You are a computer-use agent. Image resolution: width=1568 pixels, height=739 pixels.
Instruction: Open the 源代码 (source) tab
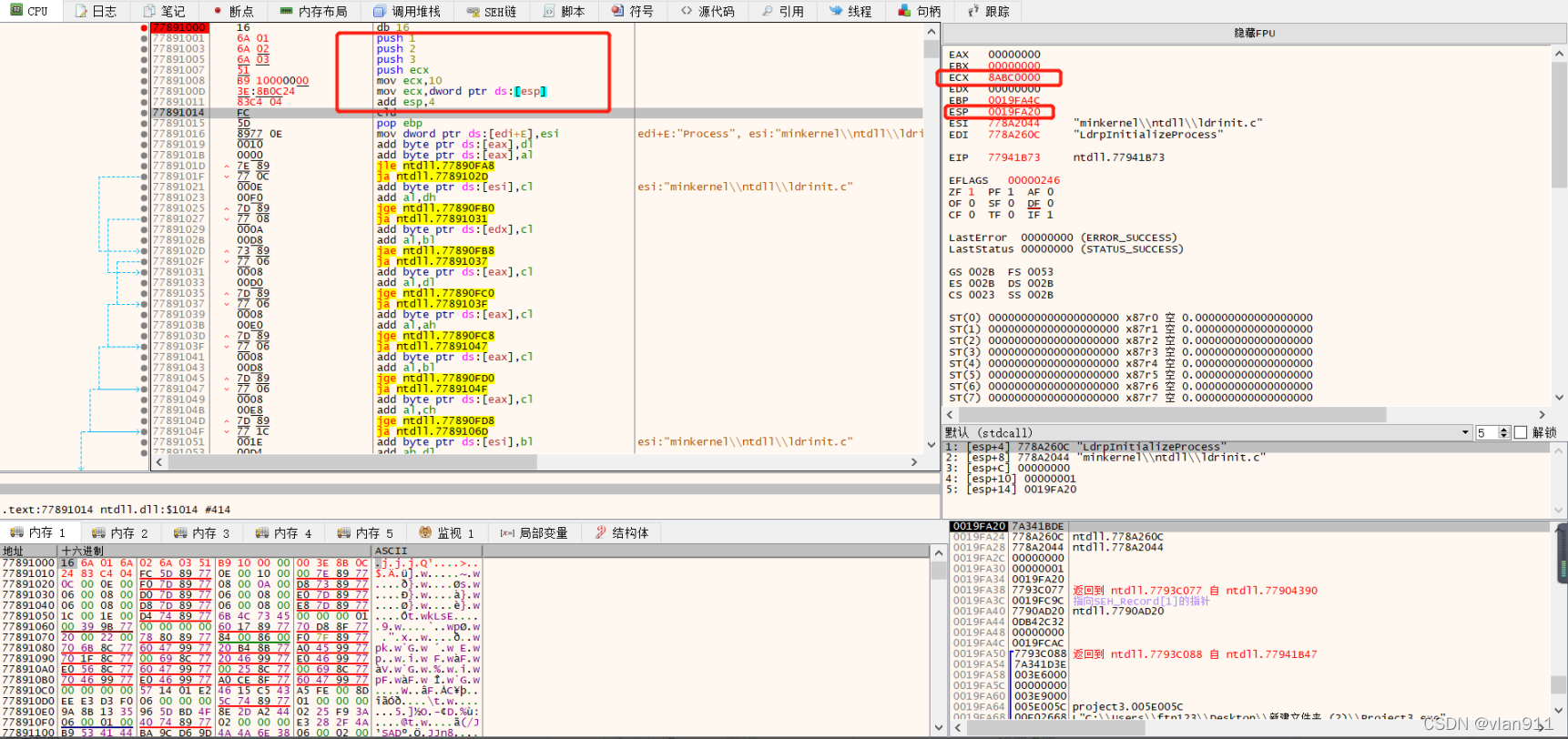tap(708, 11)
